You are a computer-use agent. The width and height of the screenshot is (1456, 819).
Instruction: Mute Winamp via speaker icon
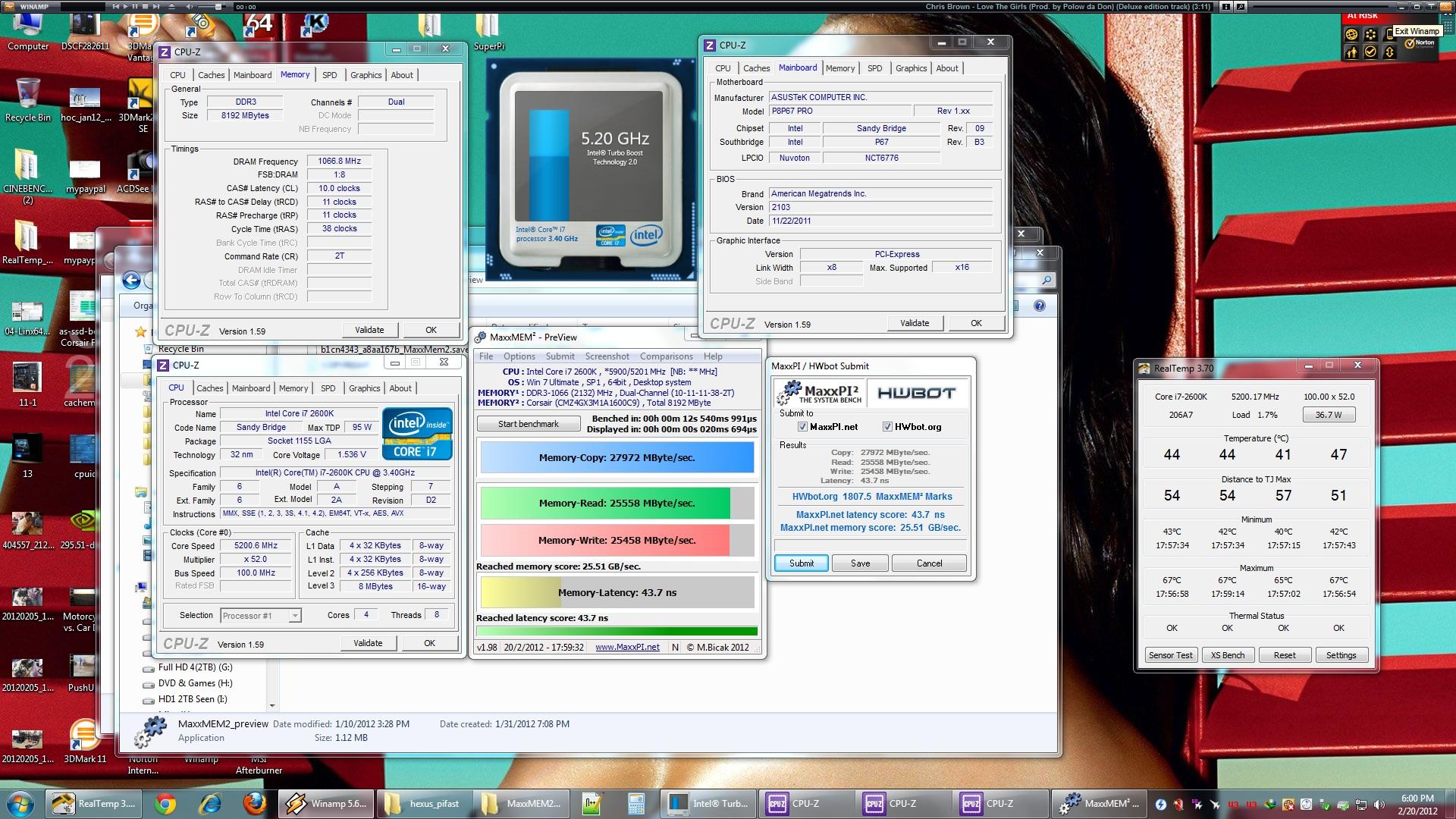[x=190, y=6]
